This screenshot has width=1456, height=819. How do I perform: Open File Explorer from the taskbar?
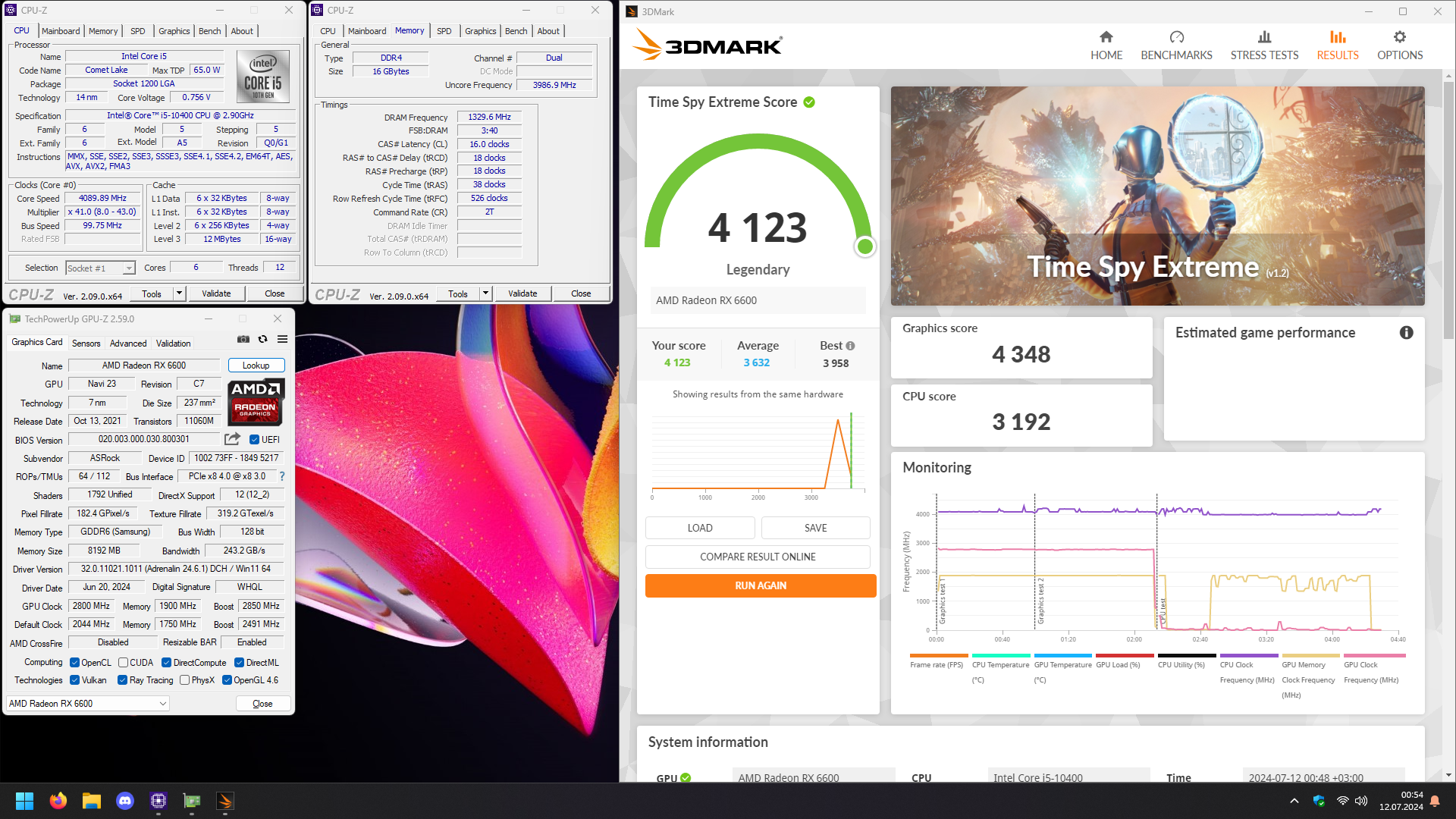[92, 801]
